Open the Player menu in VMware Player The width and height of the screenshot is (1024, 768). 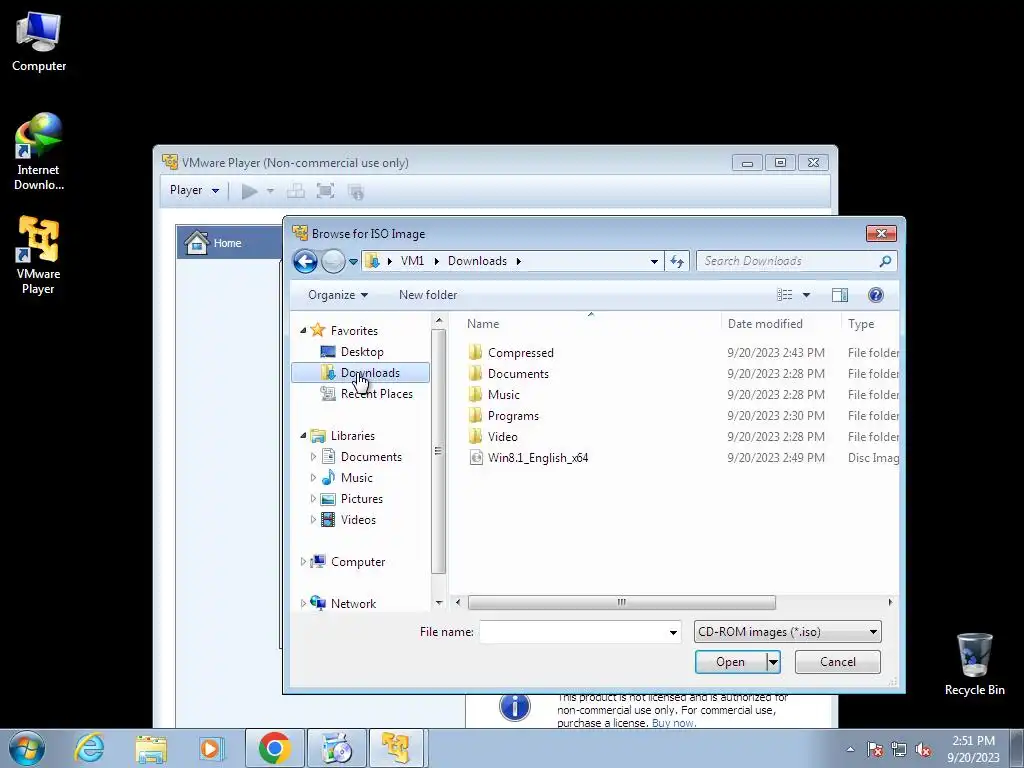194,191
